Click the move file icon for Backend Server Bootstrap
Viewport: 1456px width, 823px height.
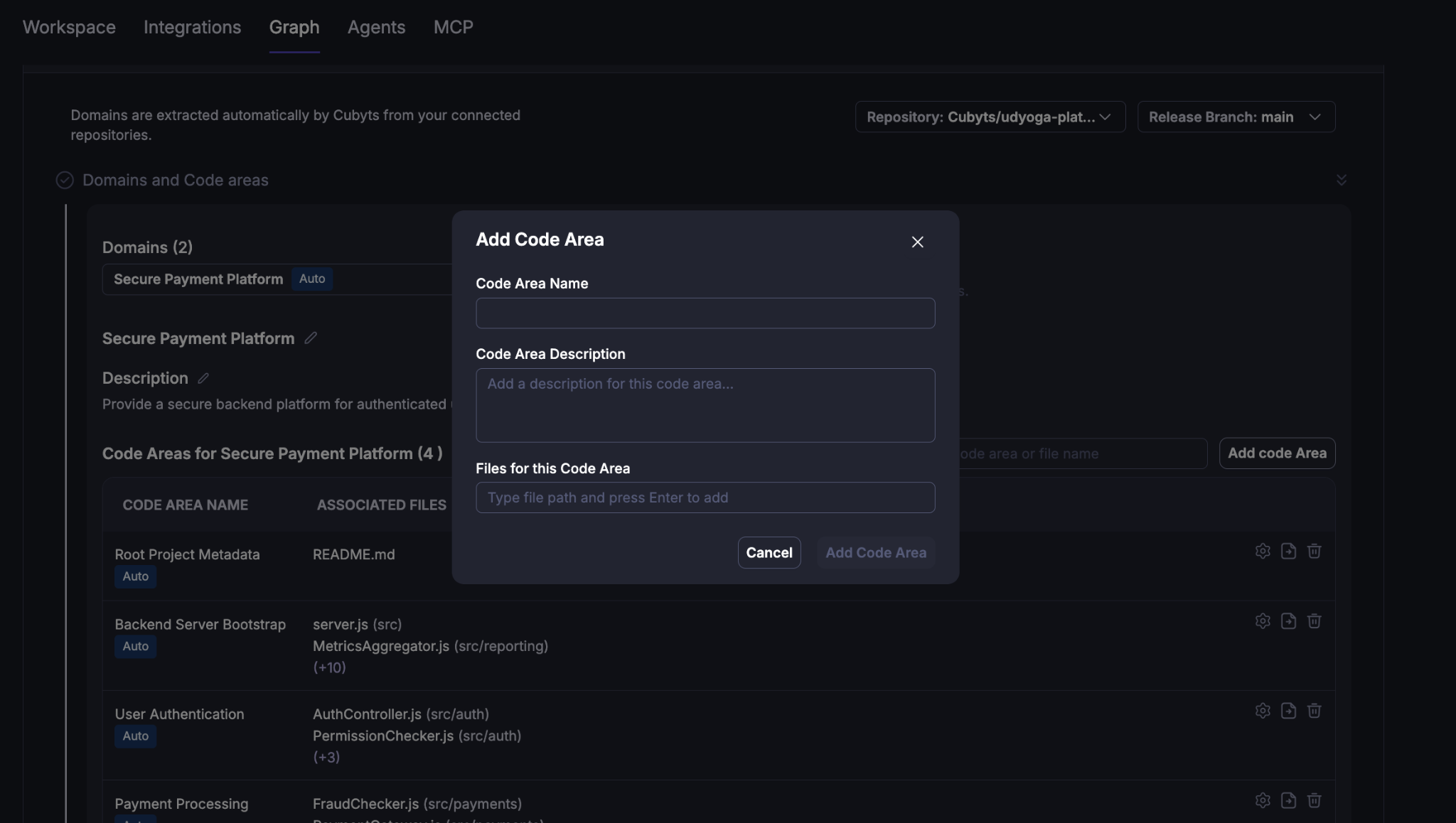1288,620
